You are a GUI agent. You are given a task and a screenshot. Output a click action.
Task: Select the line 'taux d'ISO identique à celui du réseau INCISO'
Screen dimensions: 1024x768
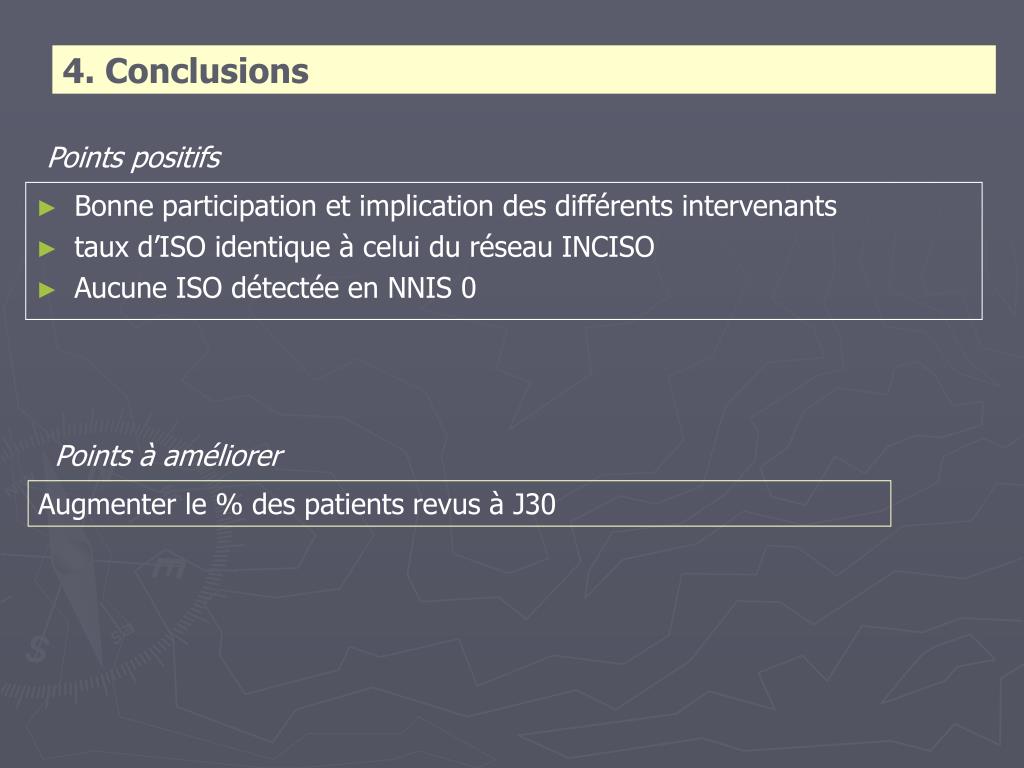[x=364, y=248]
